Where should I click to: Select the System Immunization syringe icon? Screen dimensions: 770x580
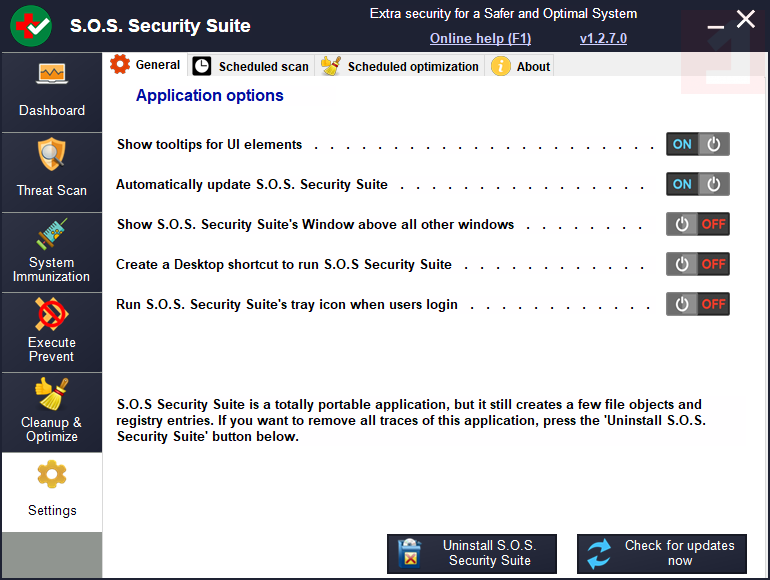[x=52, y=235]
